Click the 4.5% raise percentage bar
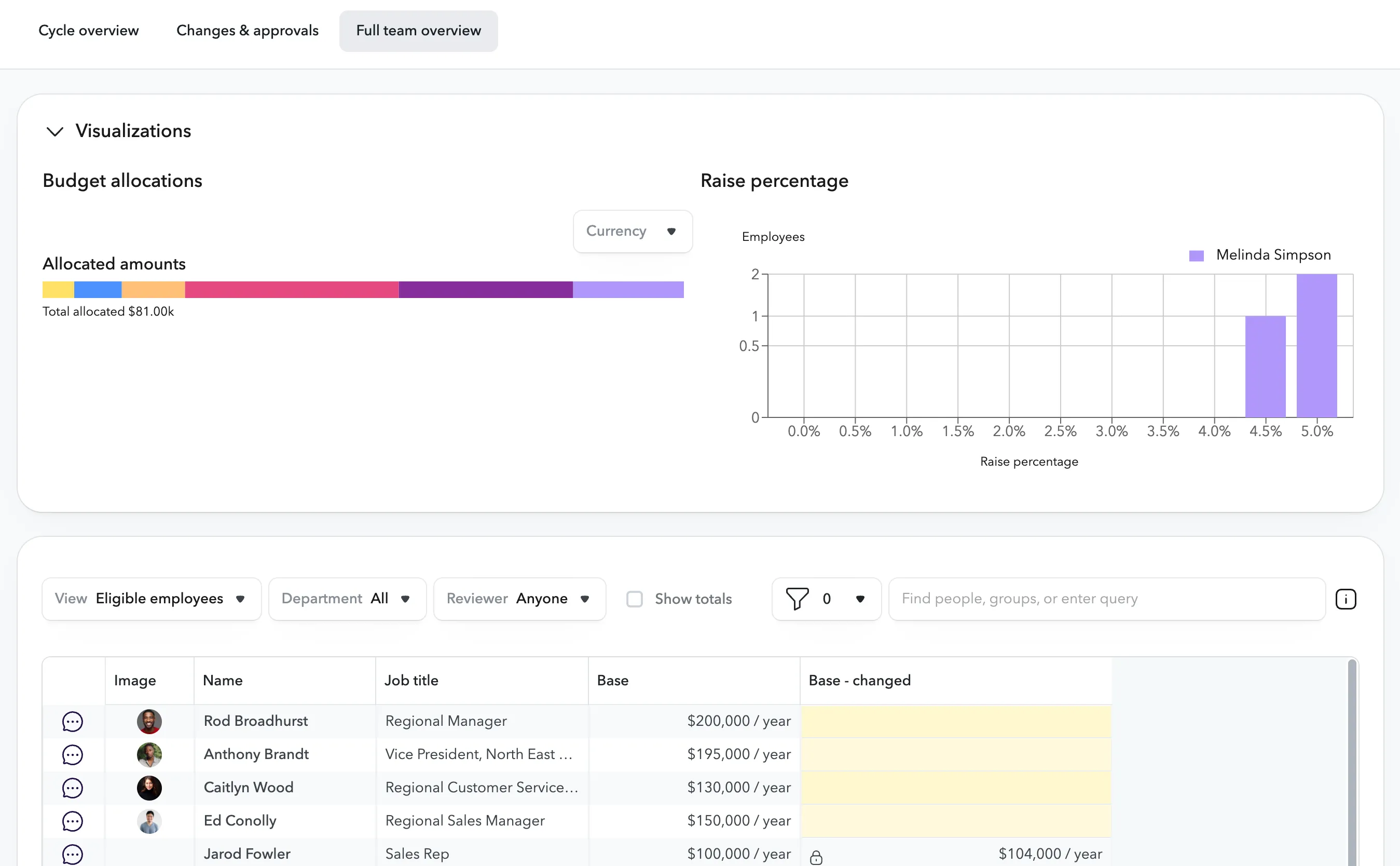Viewport: 1400px width, 866px height. (1266, 367)
